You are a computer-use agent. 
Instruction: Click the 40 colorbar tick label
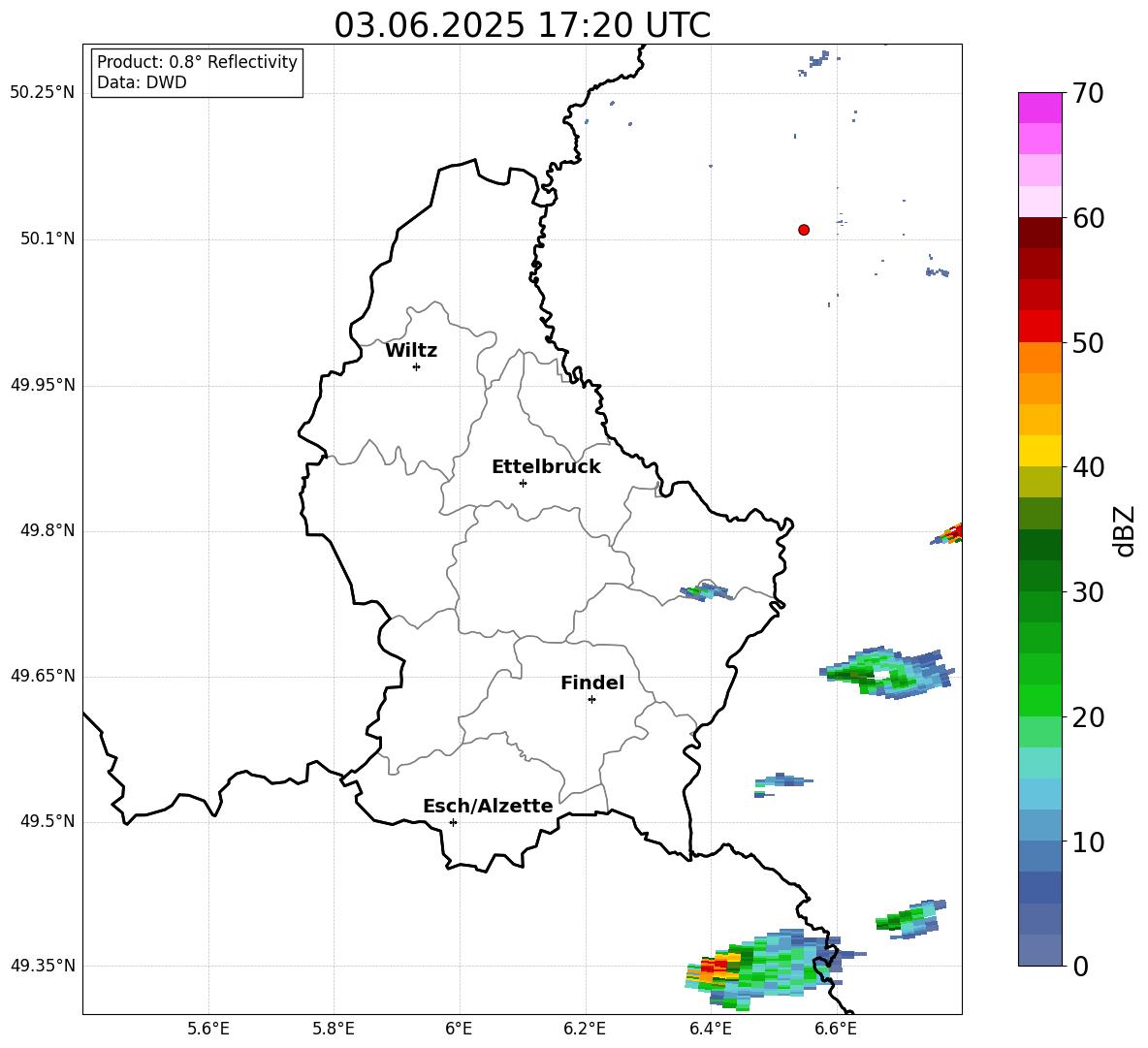click(x=1088, y=467)
